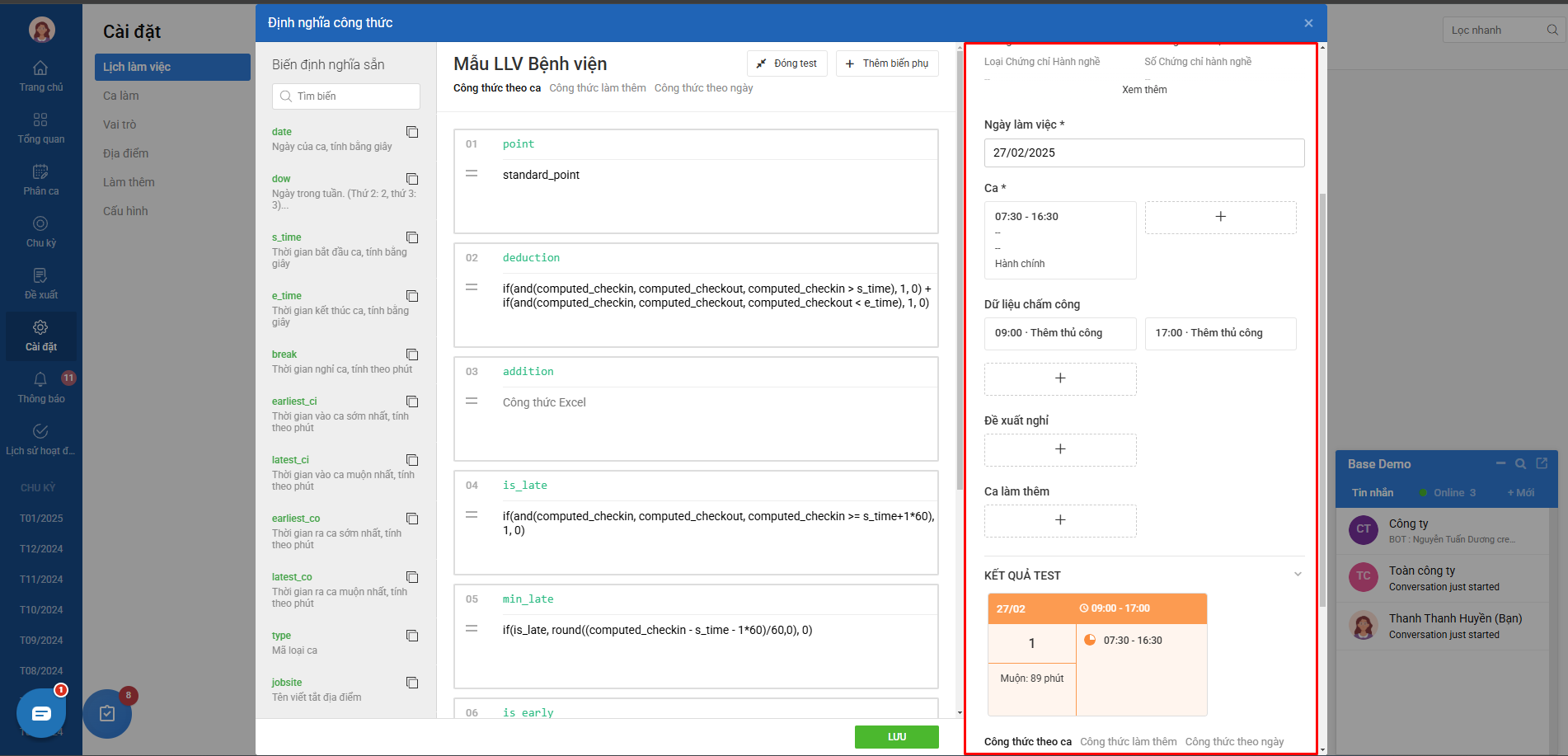The height and width of the screenshot is (756, 1568).
Task: Minimize the Base Demo chat panel
Action: (x=1500, y=463)
